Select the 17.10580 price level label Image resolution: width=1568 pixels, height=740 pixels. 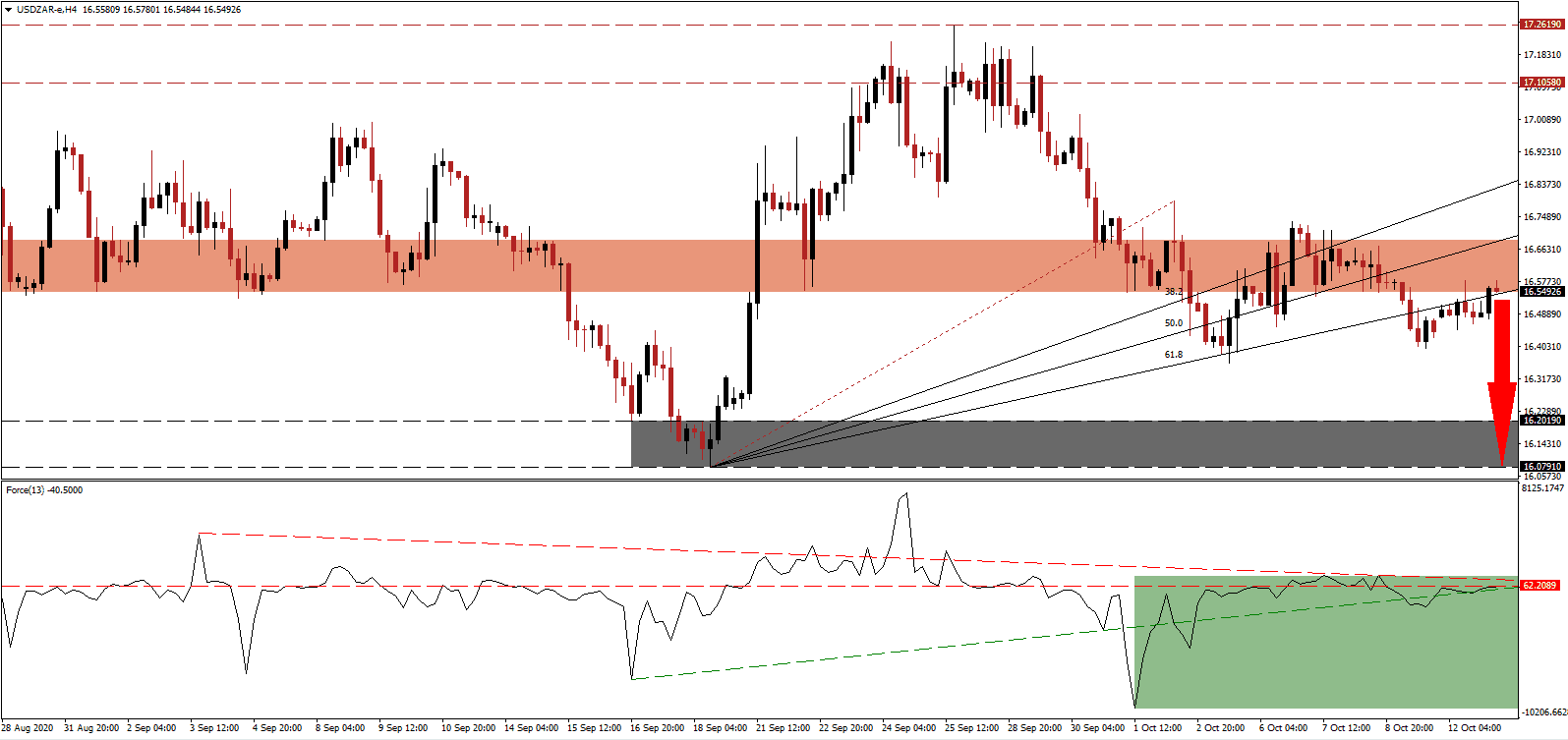tap(1540, 83)
